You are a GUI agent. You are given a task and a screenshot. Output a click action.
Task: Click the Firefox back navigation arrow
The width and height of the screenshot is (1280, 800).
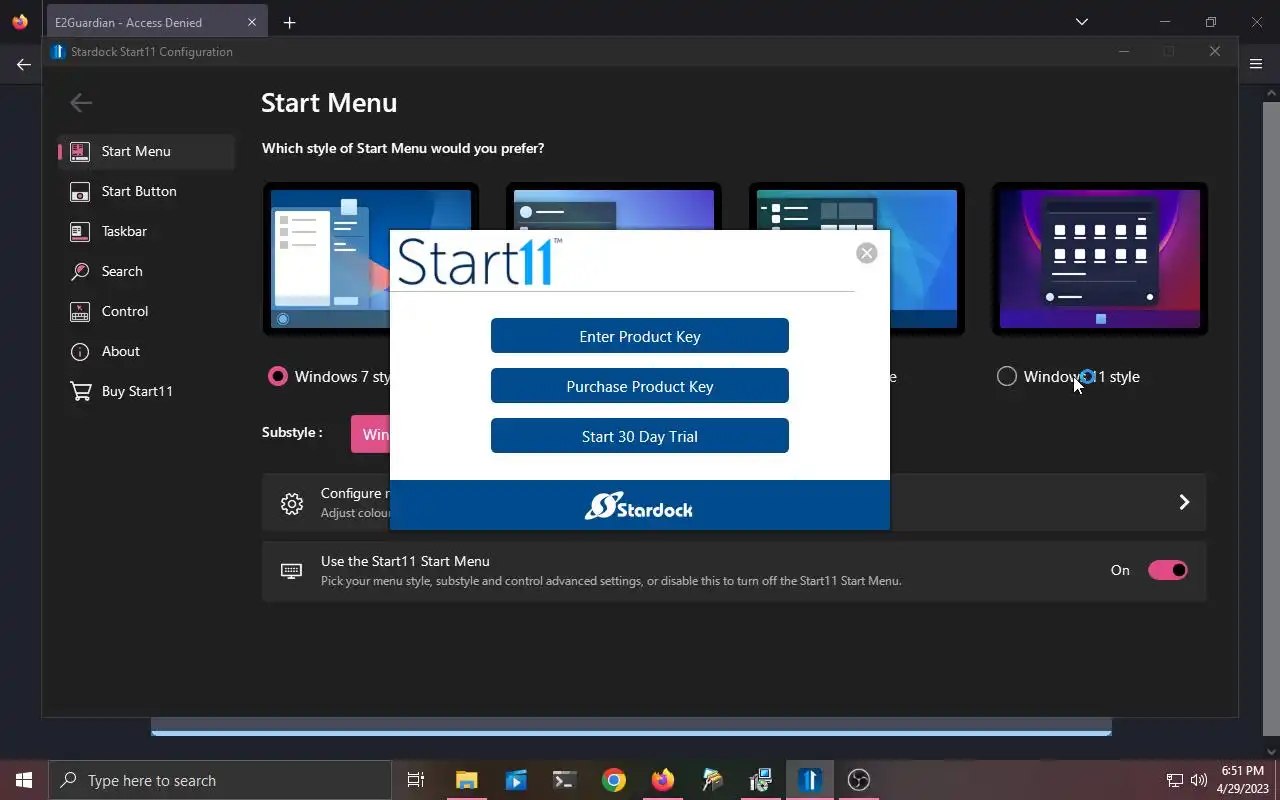pos(24,64)
